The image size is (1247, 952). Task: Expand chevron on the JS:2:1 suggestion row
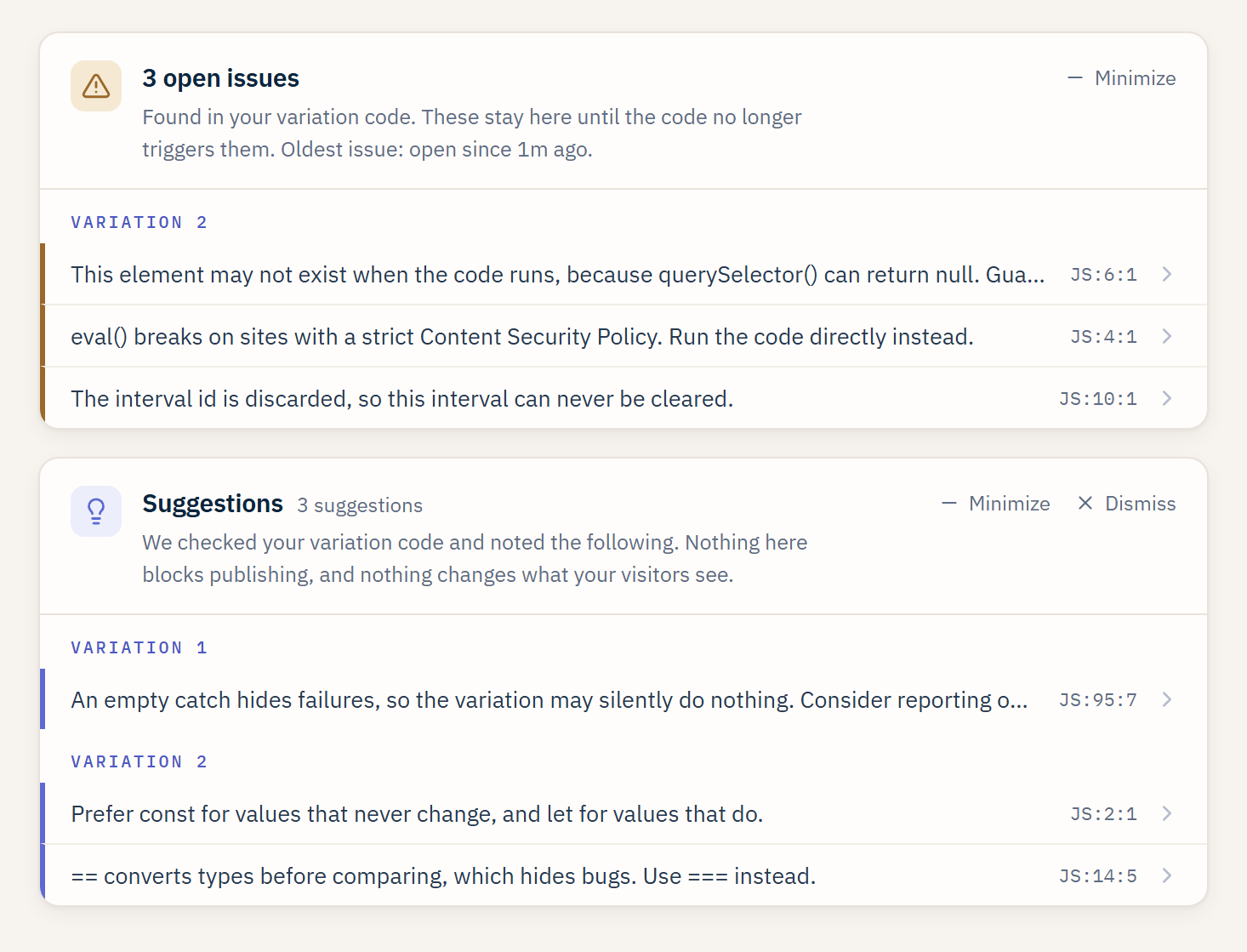(x=1167, y=813)
